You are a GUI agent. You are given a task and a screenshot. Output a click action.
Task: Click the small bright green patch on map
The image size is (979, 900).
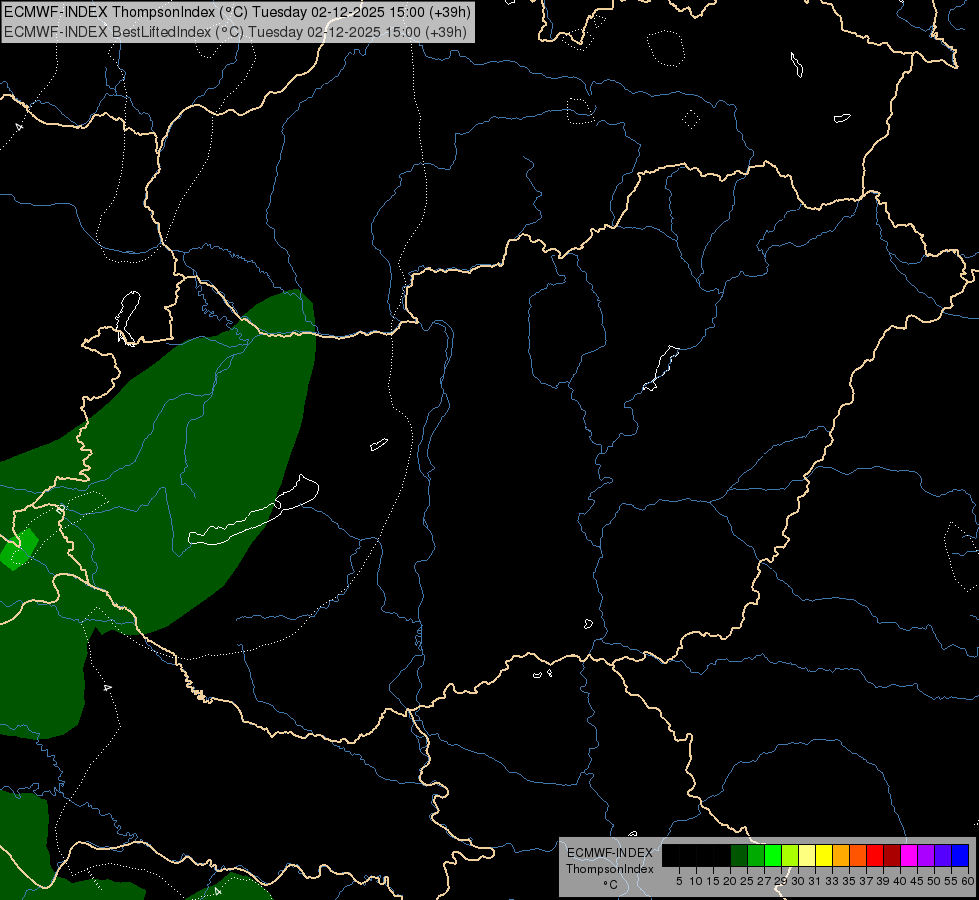click(x=19, y=549)
